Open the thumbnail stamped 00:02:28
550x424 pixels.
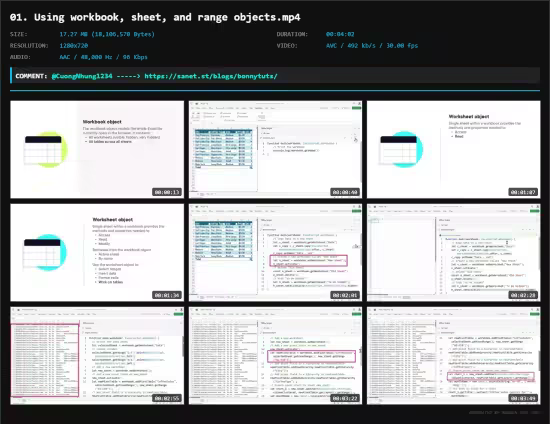tap(454, 253)
